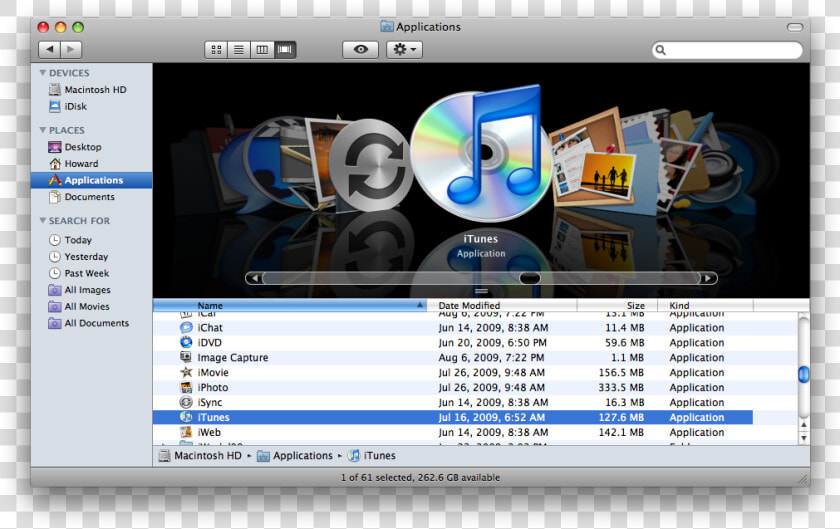
Task: Collapse the PLACES section
Action: pos(42,130)
